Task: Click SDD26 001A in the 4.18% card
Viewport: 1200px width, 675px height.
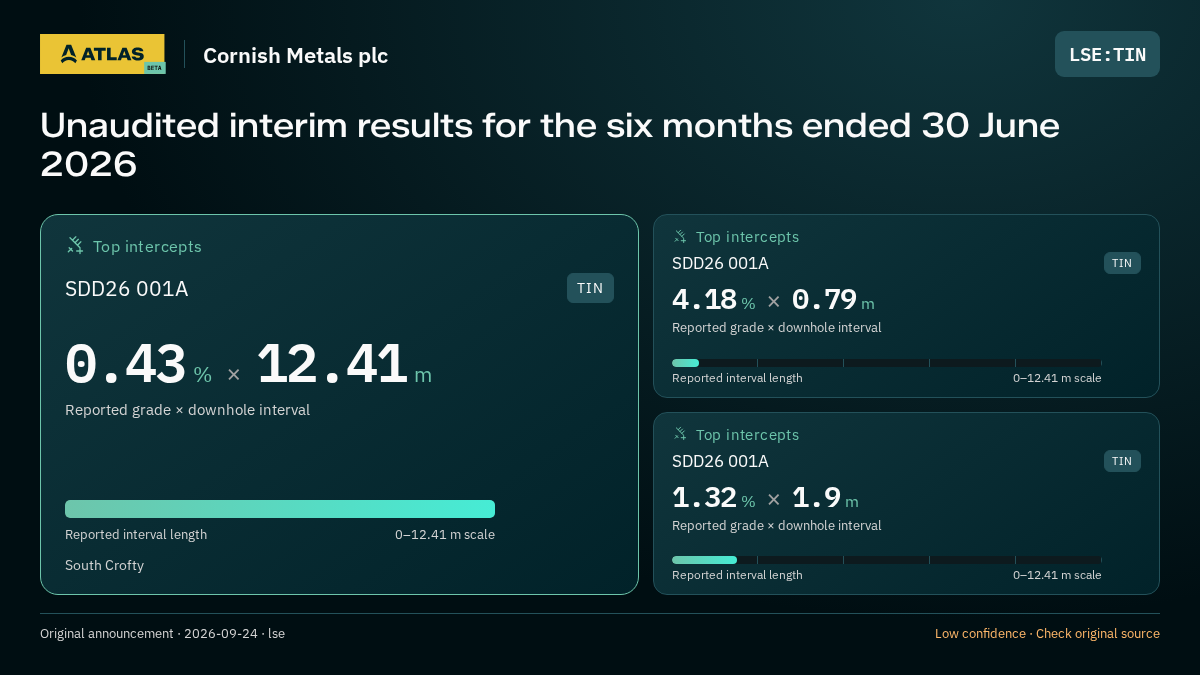Action: [x=720, y=263]
